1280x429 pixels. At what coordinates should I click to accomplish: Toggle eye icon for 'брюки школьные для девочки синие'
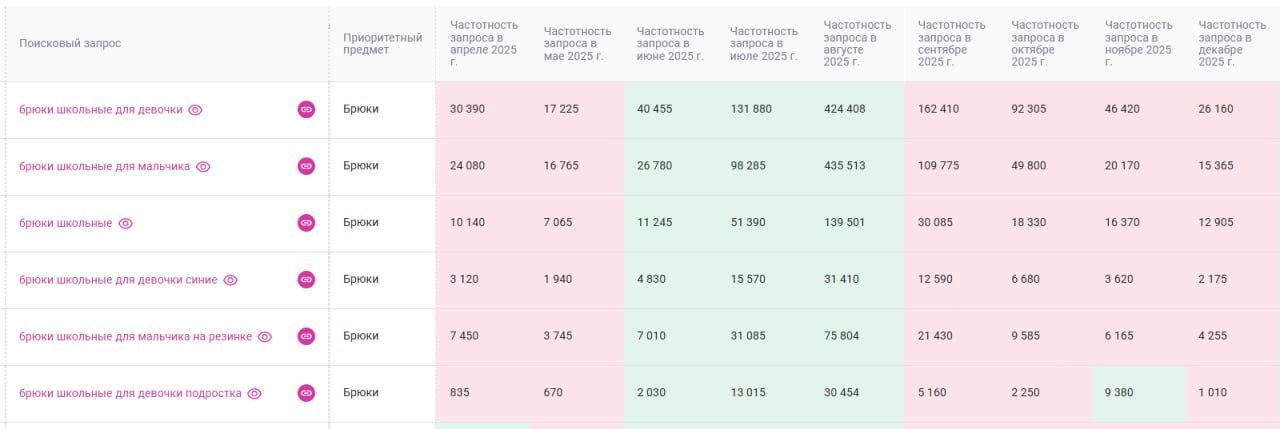click(230, 280)
